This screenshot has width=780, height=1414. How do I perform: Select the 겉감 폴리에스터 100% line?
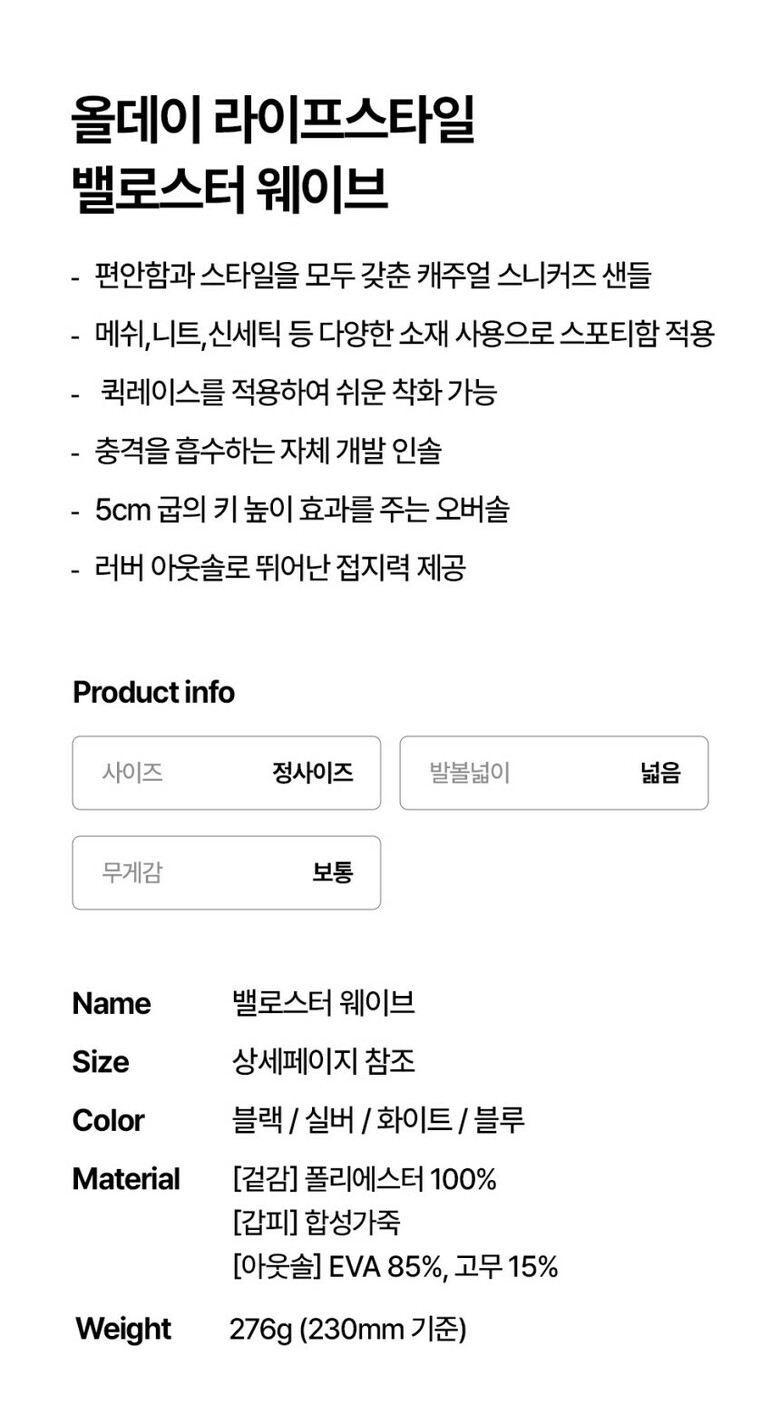click(x=364, y=1178)
